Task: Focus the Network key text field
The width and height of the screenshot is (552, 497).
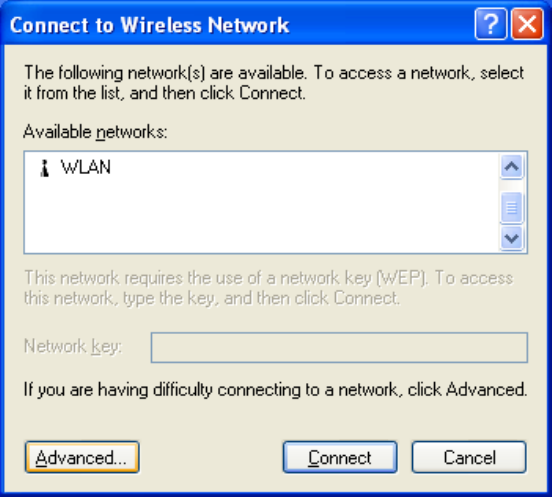Action: point(339,347)
